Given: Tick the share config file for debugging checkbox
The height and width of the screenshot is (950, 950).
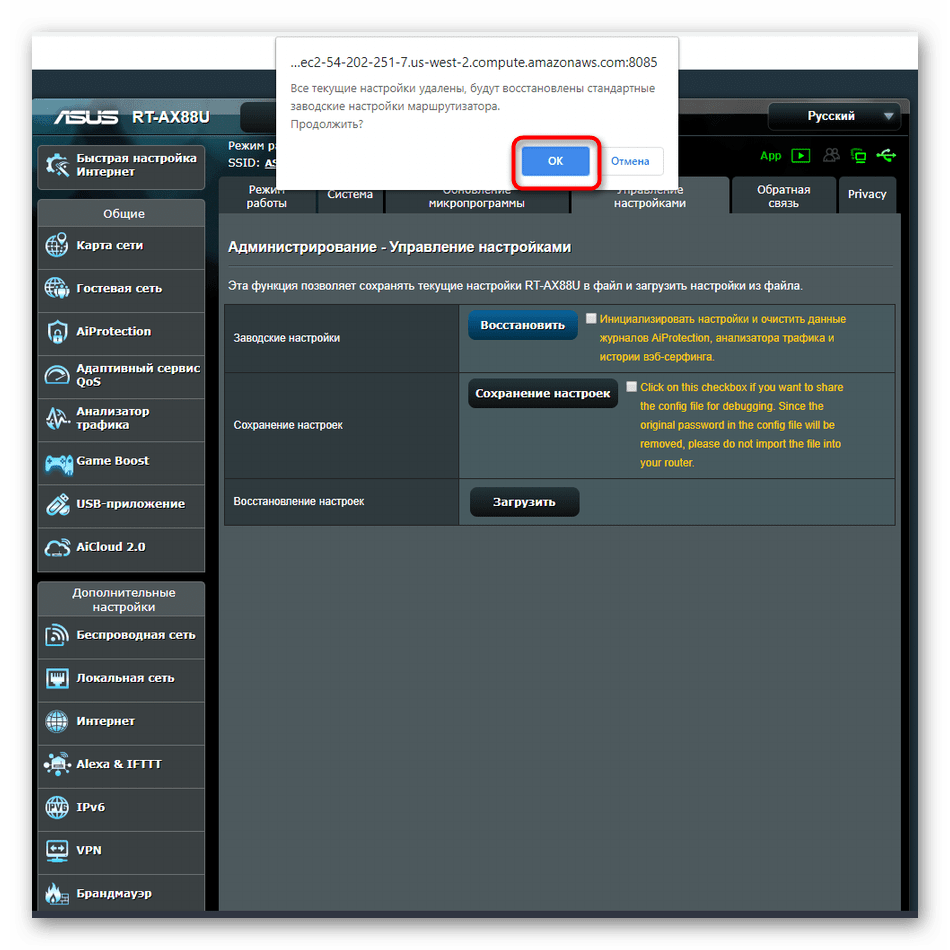Looking at the screenshot, I should [x=631, y=387].
